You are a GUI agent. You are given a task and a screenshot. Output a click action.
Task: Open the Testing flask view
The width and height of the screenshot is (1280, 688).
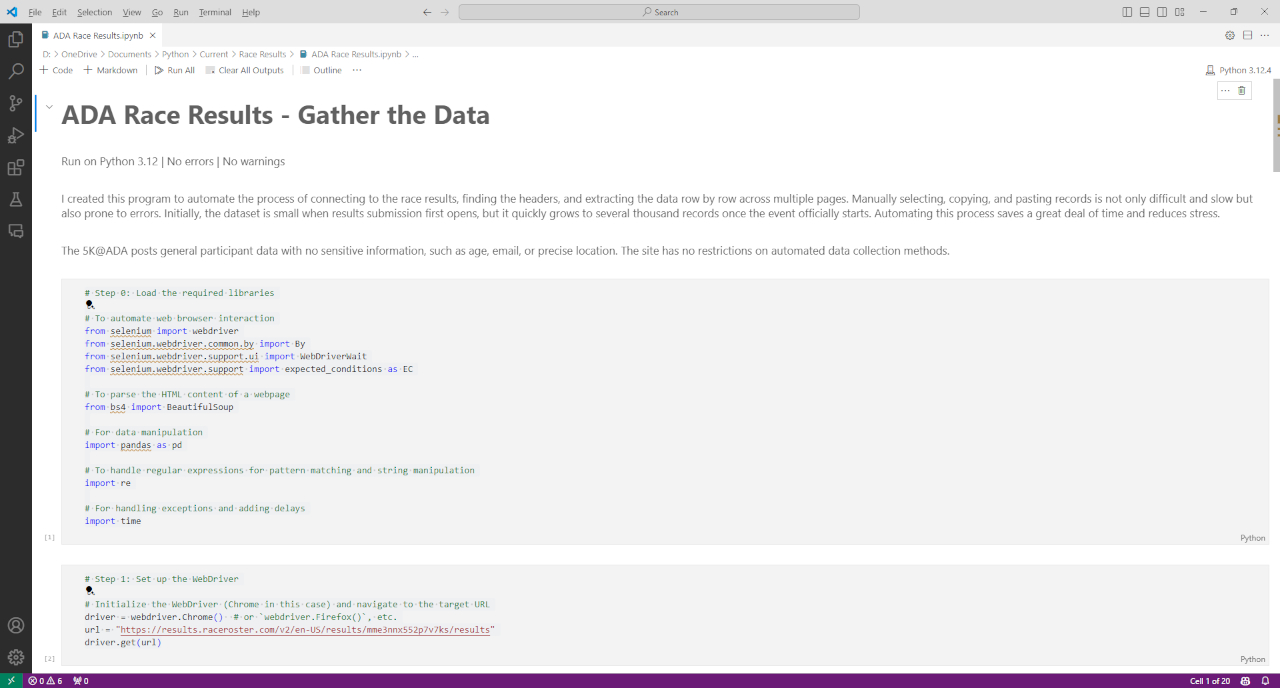[x=15, y=199]
